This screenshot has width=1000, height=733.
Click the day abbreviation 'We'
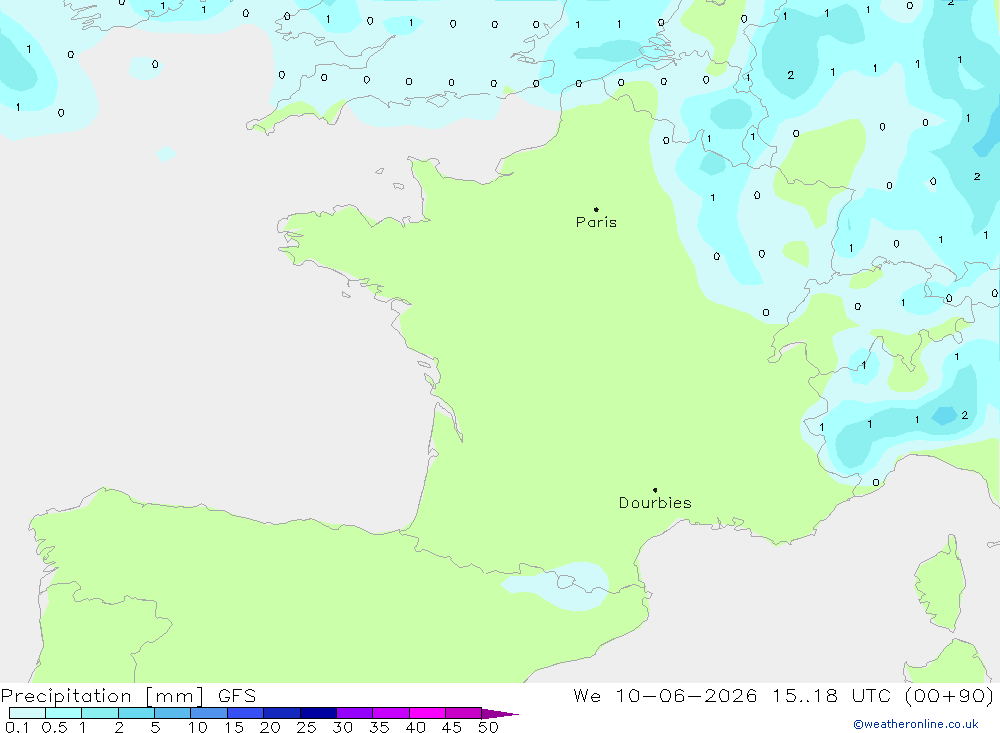click(587, 696)
